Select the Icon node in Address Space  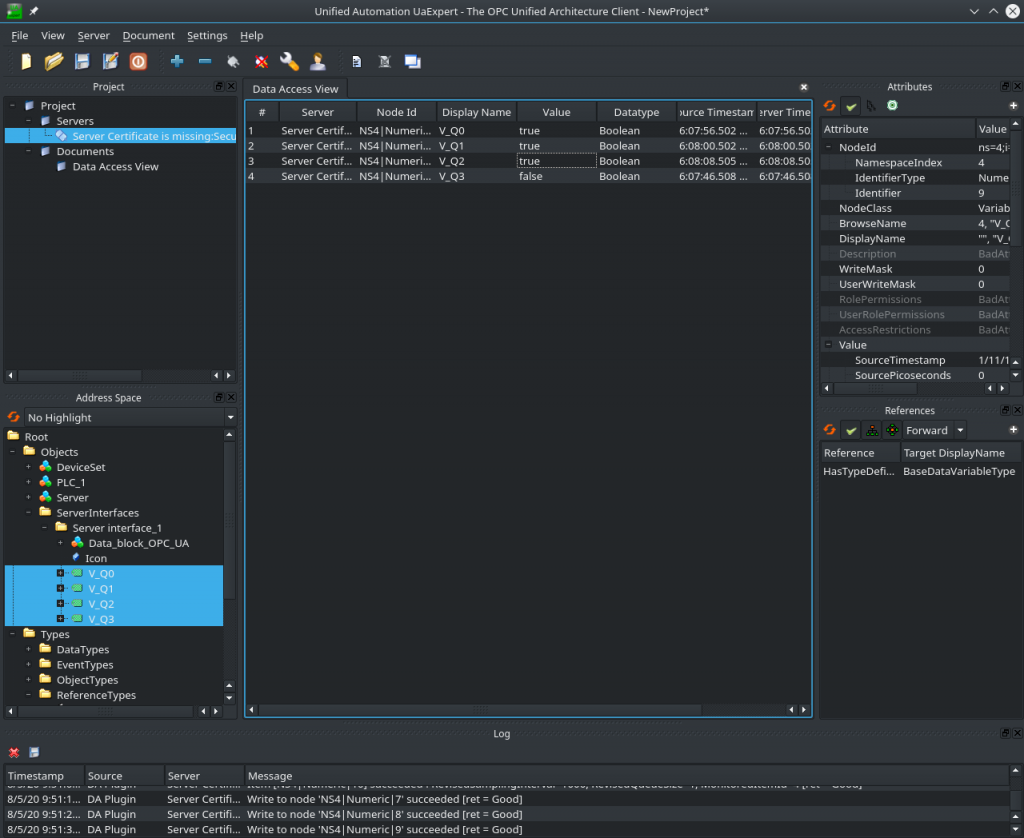96,558
